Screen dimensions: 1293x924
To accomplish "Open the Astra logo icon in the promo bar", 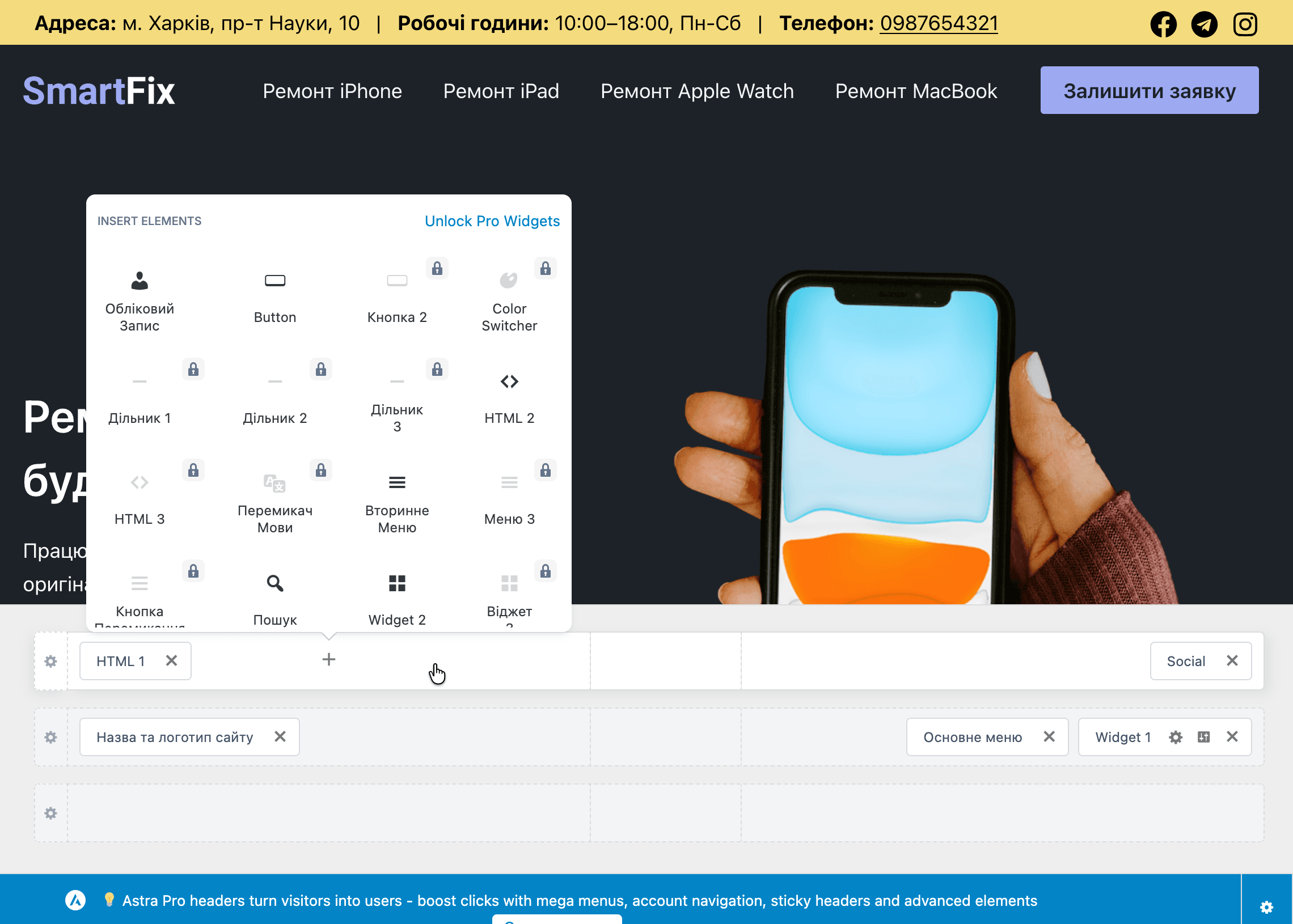I will point(75,900).
